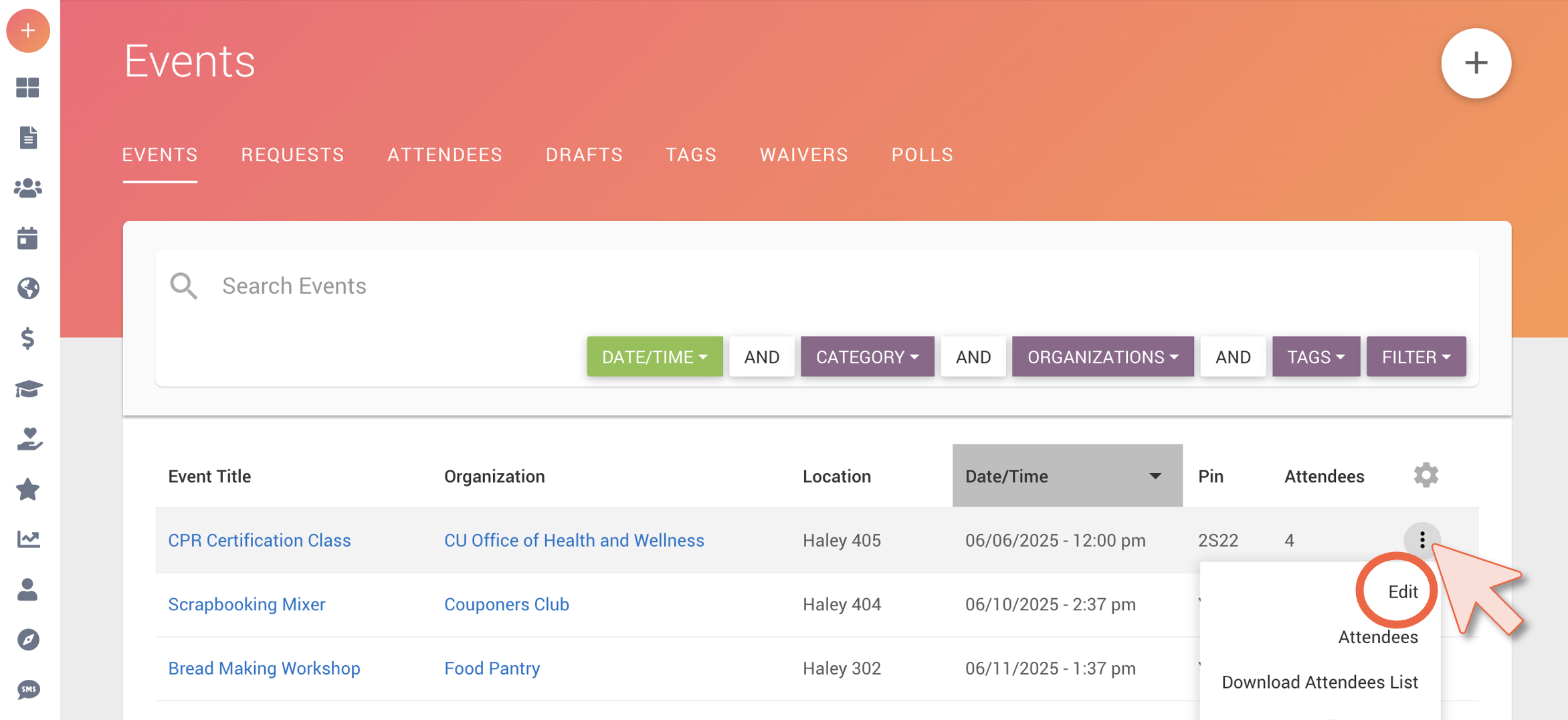Choose Download Attendees List menu entry
The width and height of the screenshot is (1568, 720).
pos(1319,682)
